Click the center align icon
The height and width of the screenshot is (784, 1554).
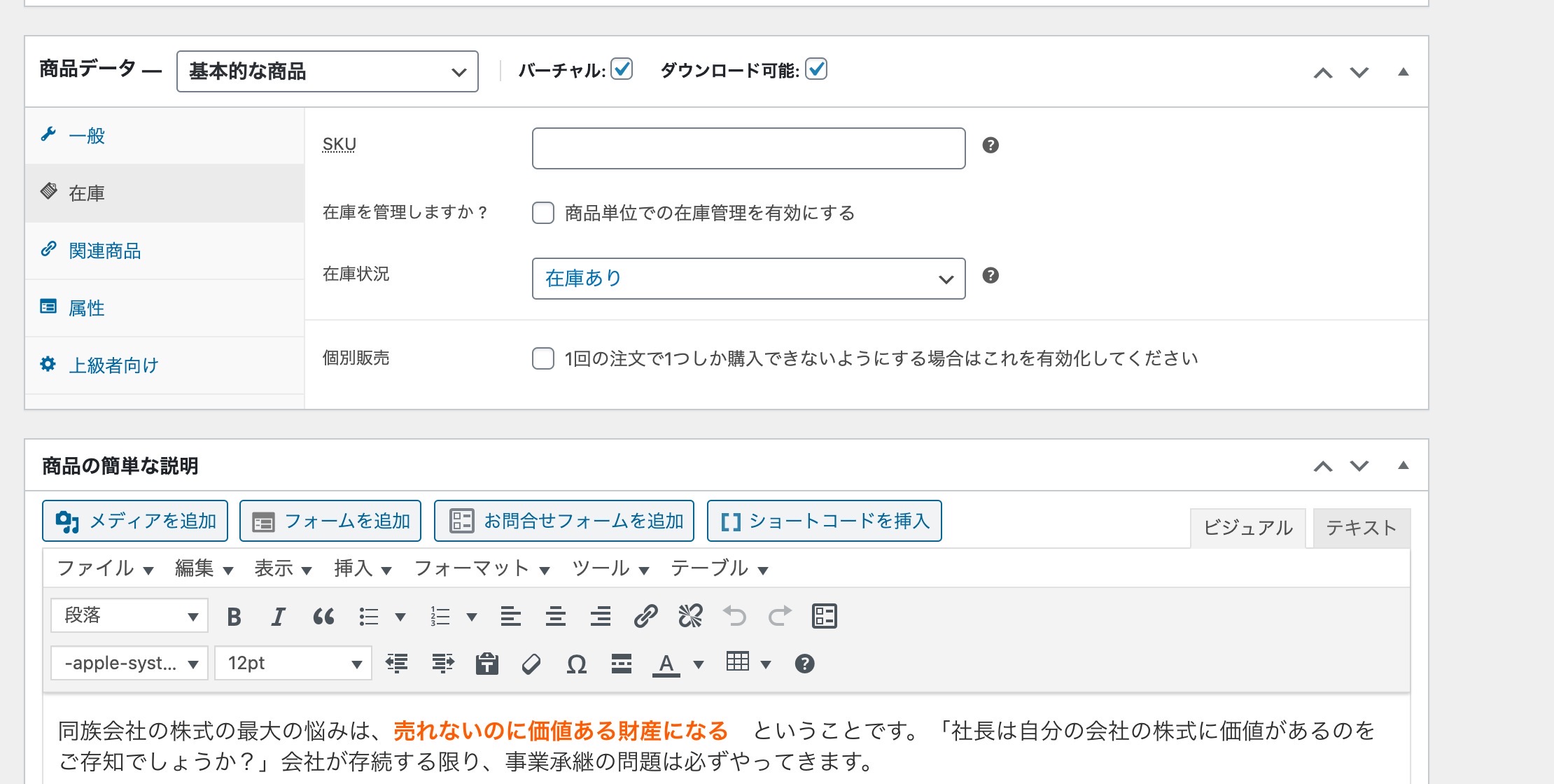coord(556,617)
